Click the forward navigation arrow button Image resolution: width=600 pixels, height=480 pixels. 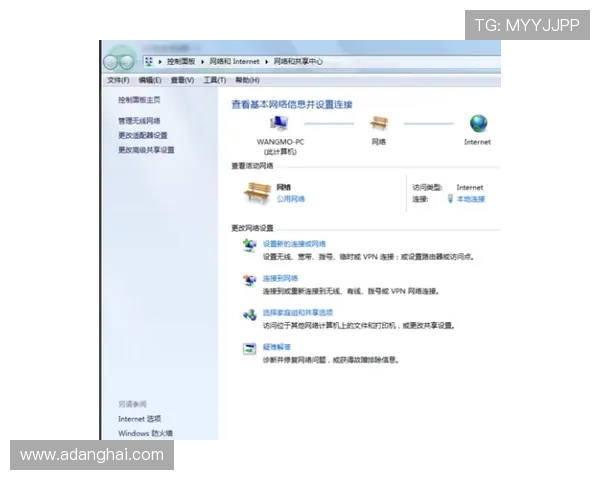127,62
